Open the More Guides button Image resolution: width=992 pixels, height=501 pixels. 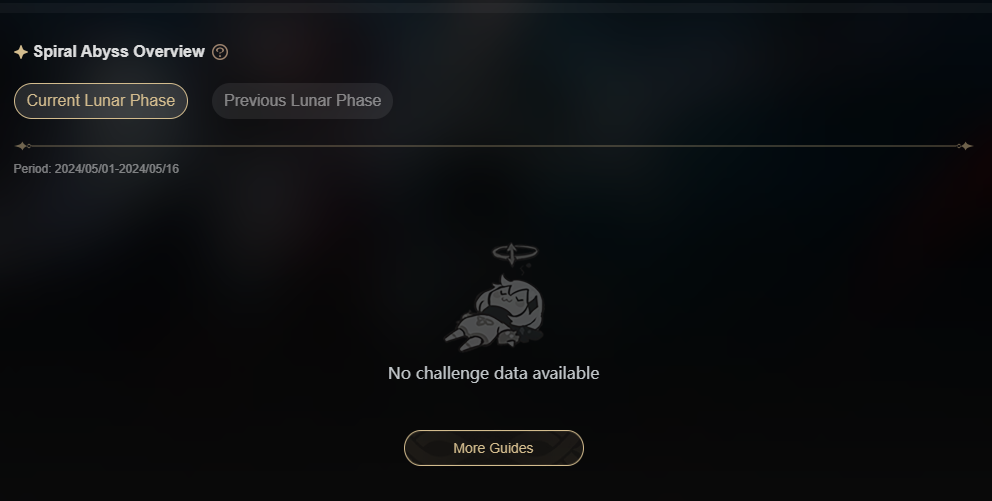point(493,448)
